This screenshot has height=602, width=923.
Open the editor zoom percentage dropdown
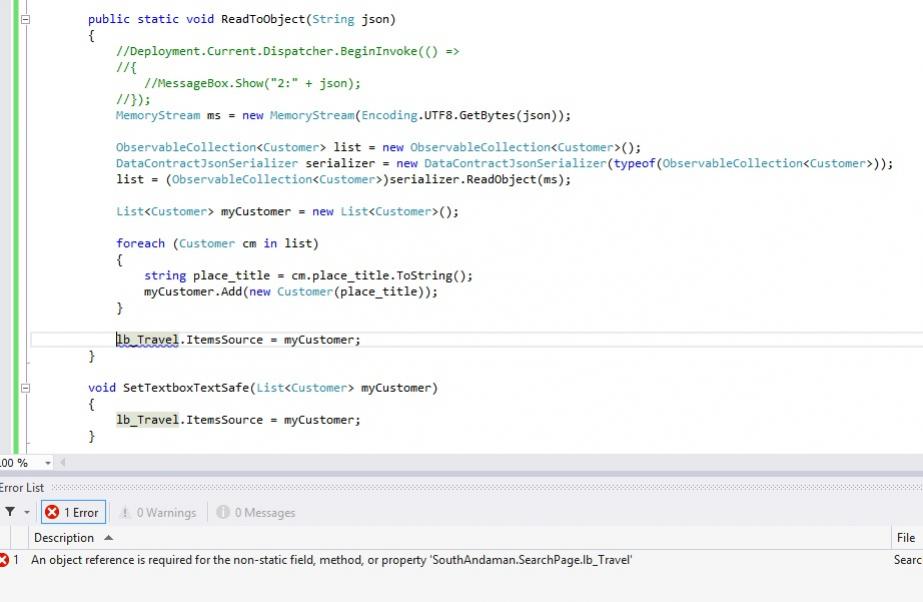[48, 463]
